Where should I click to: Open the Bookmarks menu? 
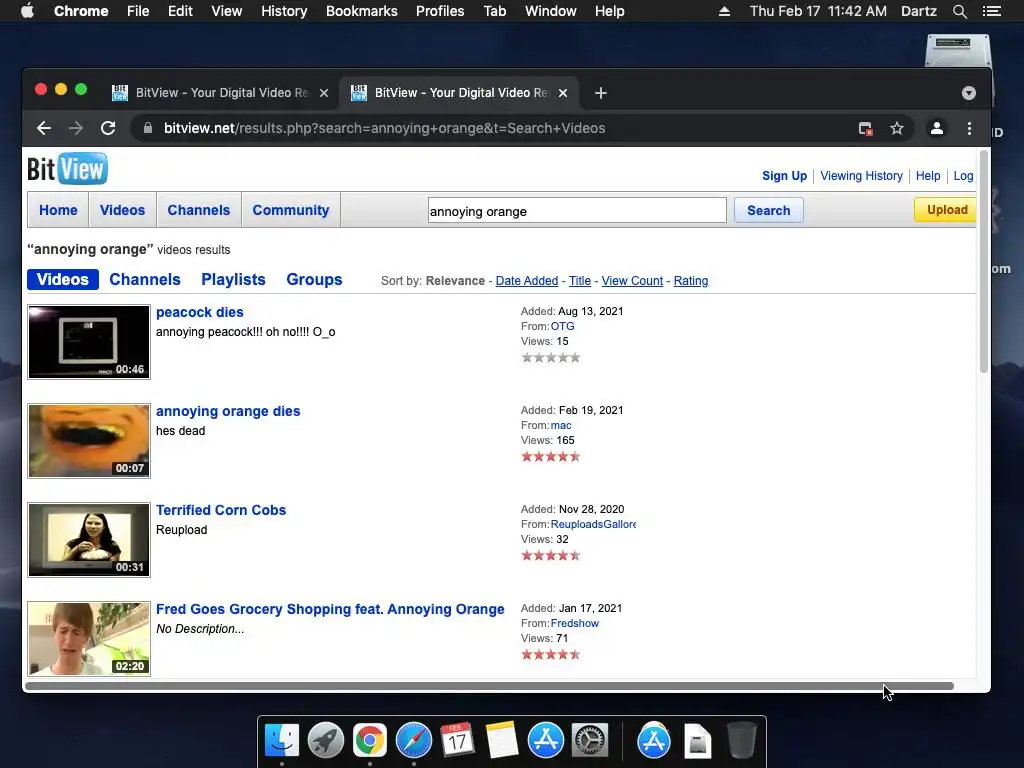[362, 11]
